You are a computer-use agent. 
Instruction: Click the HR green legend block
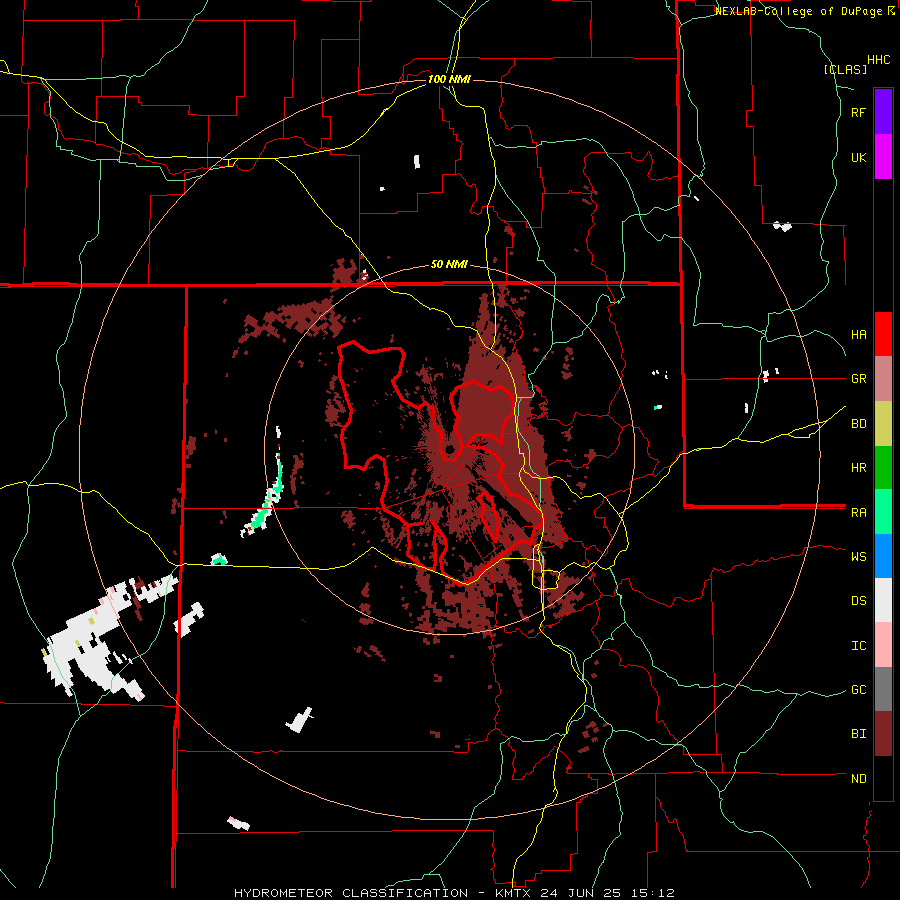coord(883,468)
